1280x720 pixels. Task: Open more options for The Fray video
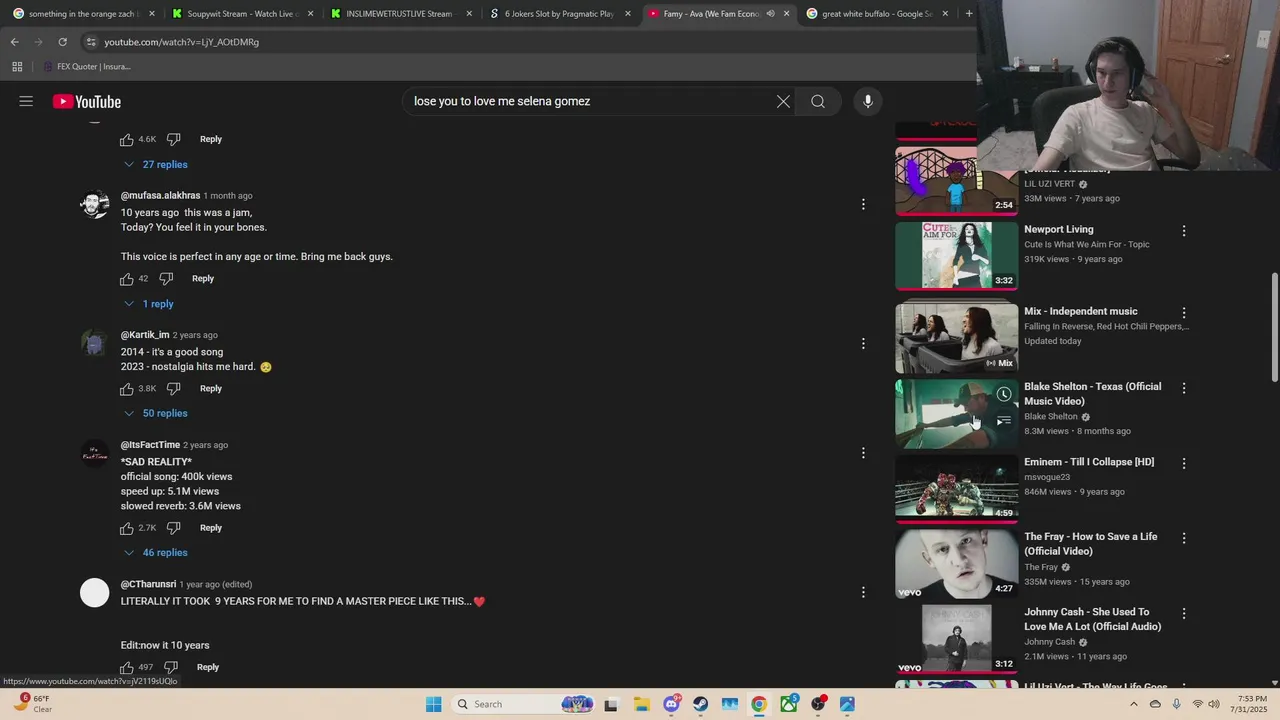click(x=1184, y=538)
